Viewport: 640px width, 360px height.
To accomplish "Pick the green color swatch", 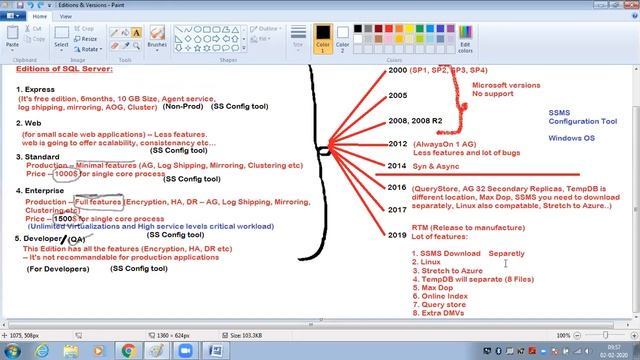I will click(420, 29).
